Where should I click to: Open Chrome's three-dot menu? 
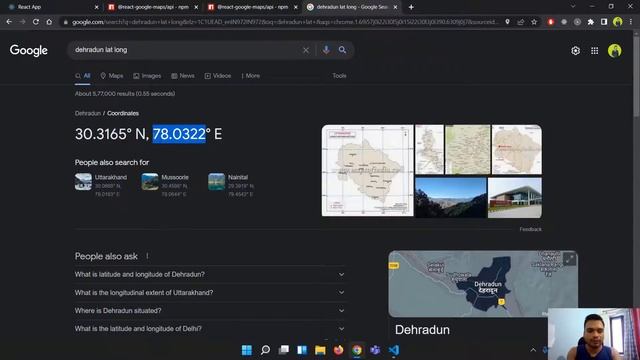[631, 22]
